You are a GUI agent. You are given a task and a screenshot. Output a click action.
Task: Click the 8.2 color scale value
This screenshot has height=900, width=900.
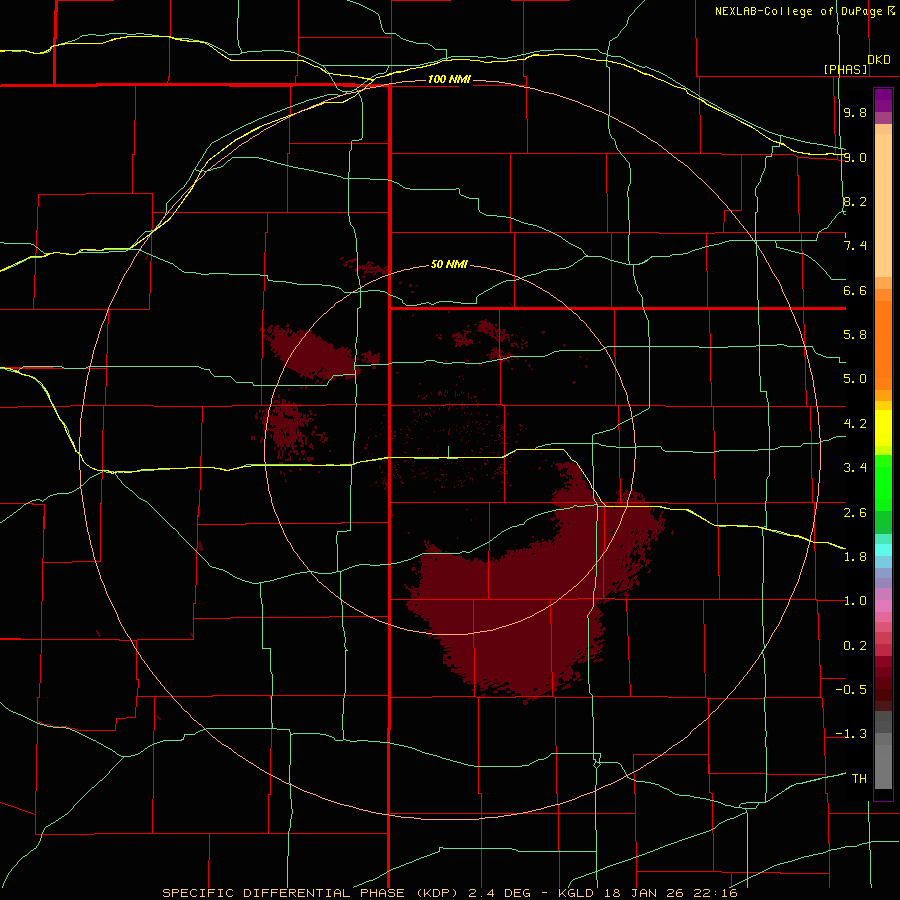click(855, 201)
